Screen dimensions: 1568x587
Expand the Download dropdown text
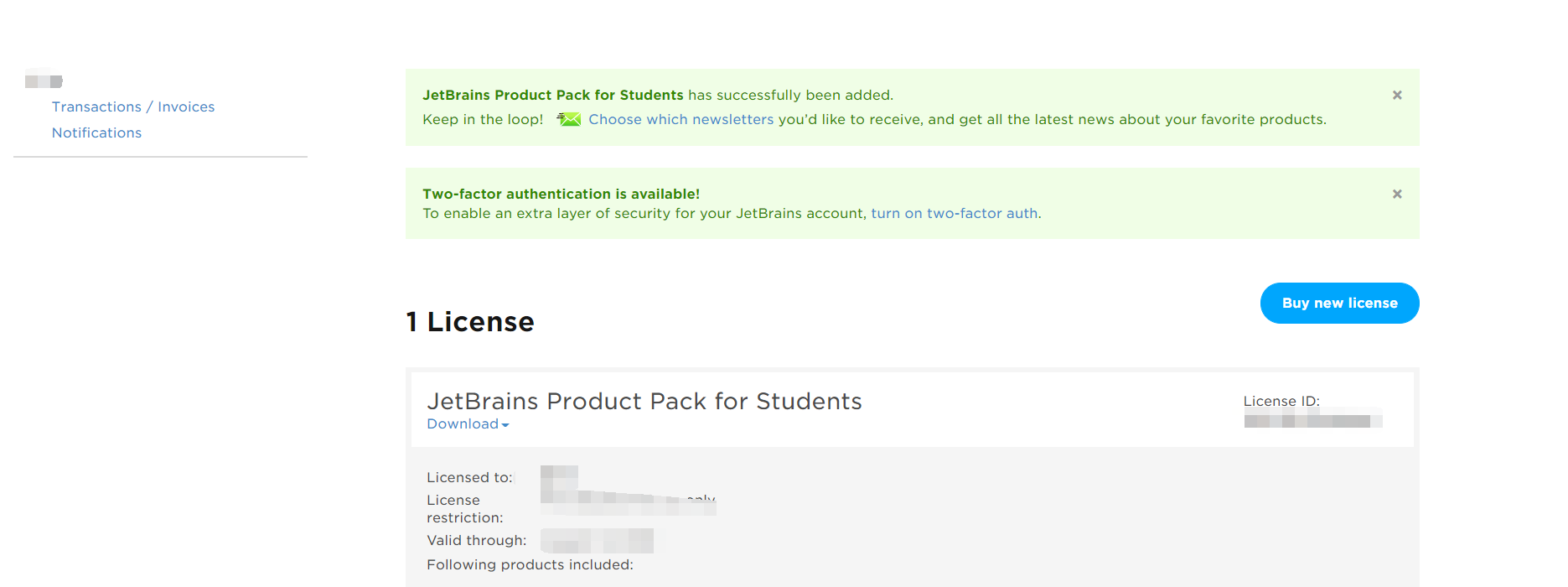[x=463, y=423]
